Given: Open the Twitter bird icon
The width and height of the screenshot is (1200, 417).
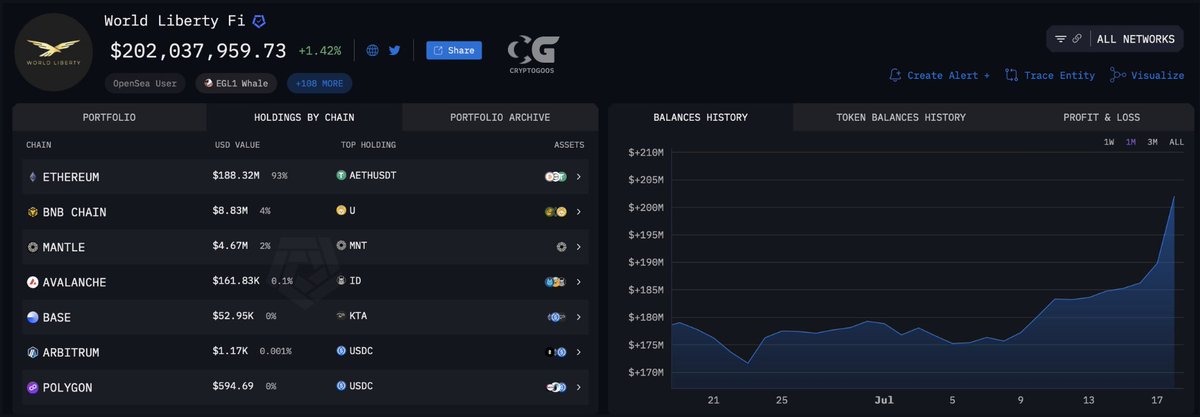Looking at the screenshot, I should (x=394, y=50).
